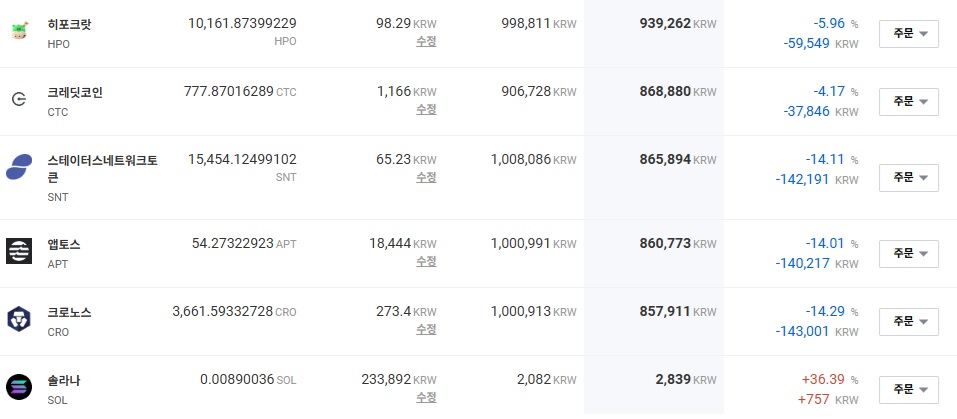Image resolution: width=957 pixels, height=419 pixels.
Task: Select the 히포크랏 coin name text
Action: click(x=70, y=25)
